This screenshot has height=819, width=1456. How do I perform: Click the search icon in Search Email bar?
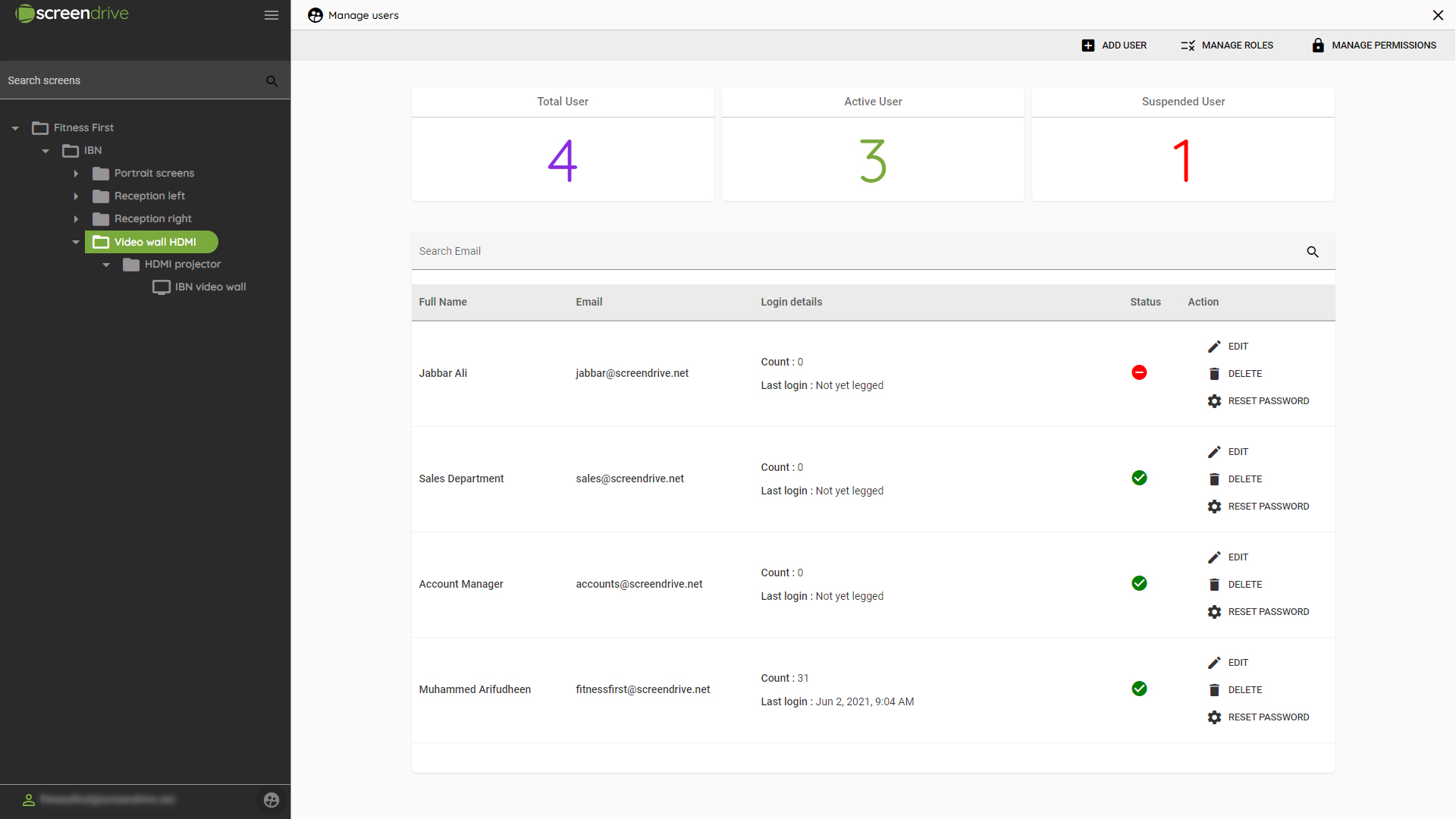click(1313, 251)
